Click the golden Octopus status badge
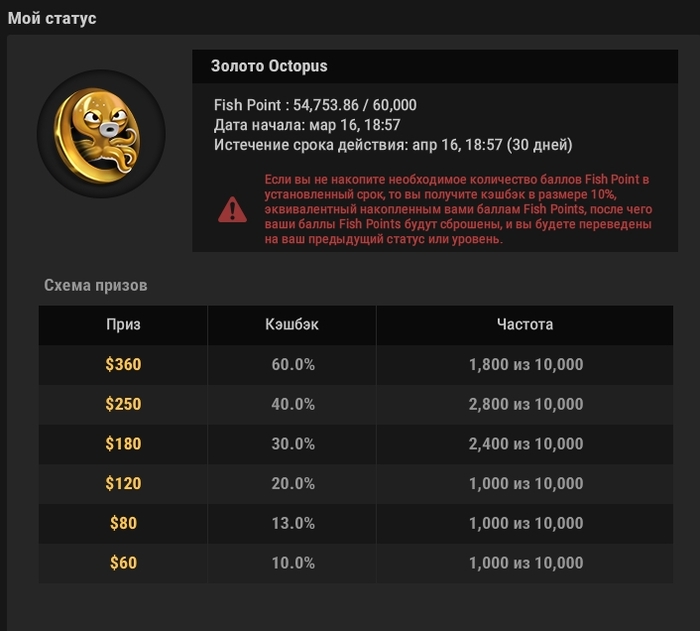 point(101,134)
